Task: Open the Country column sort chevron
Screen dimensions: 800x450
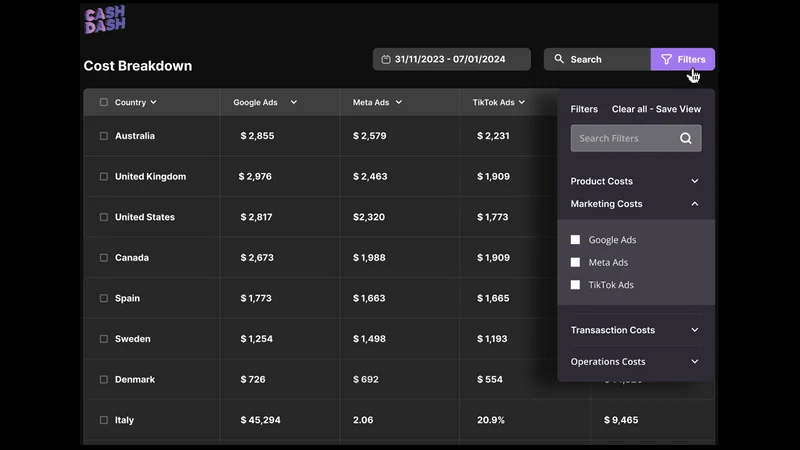Action: coord(153,102)
